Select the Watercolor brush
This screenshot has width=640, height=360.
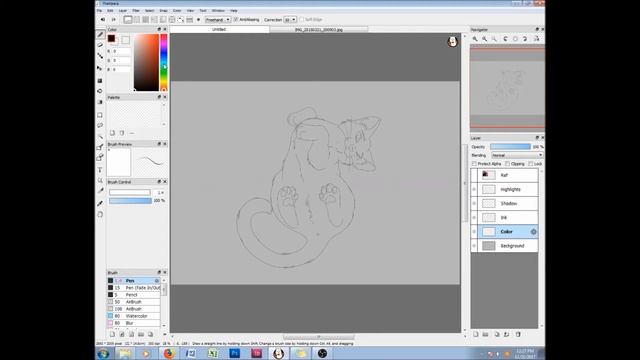[x=133, y=316]
